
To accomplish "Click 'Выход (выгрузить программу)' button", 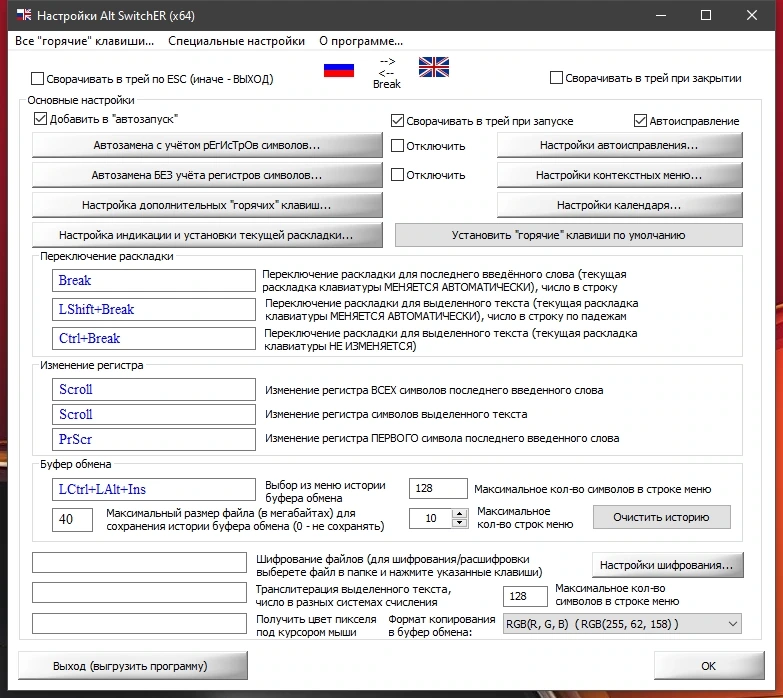I will 132,666.
